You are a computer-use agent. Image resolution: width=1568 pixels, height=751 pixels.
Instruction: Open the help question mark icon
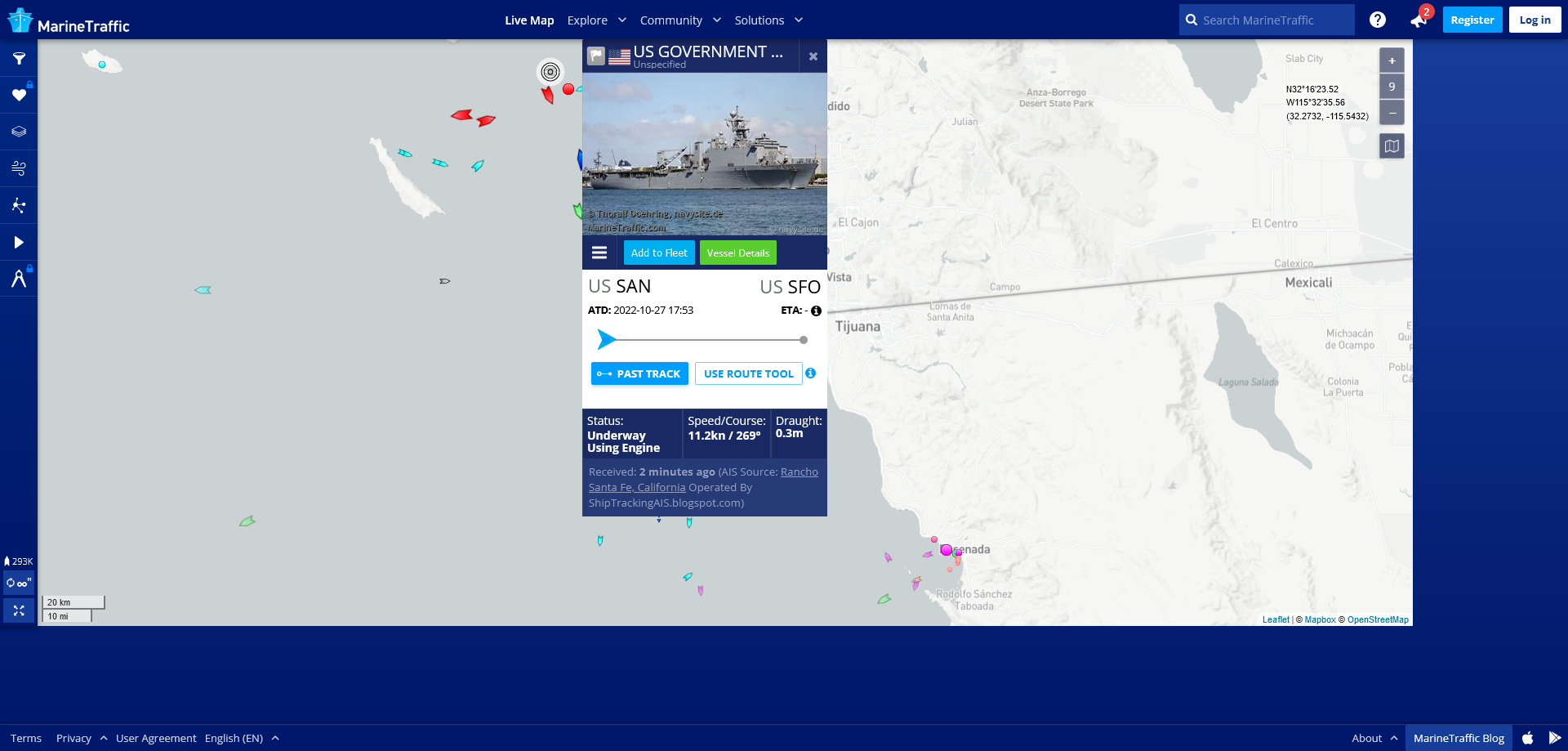[x=1378, y=20]
